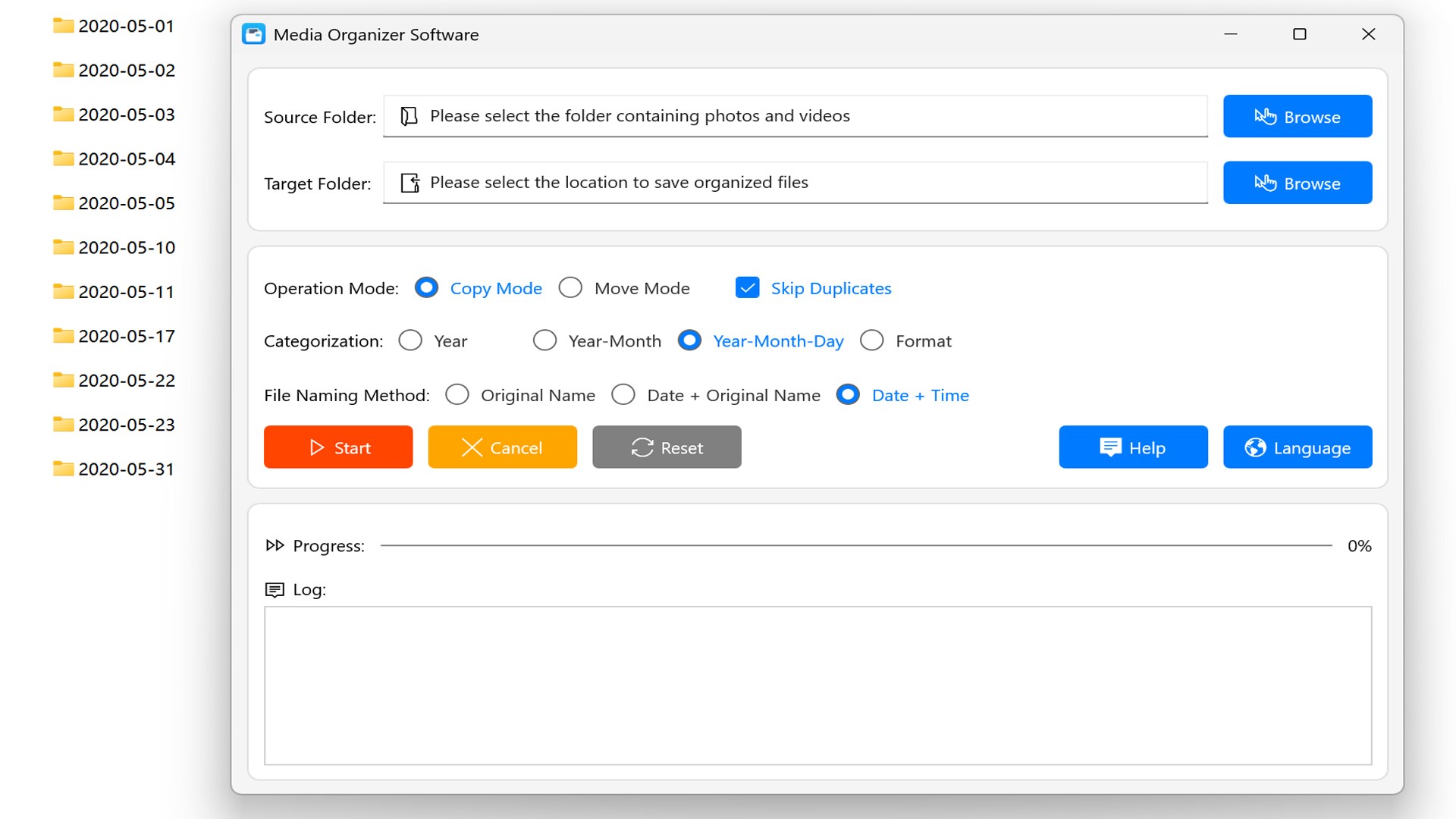Click the source folder icon in input
This screenshot has height=819, width=1456.
[409, 116]
